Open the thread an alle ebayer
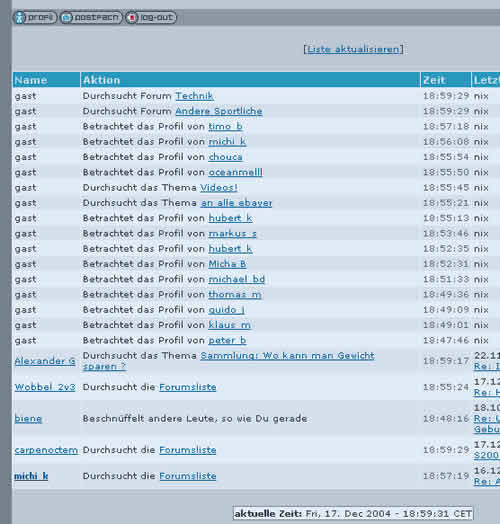Image resolution: width=500 pixels, height=524 pixels. tap(236, 203)
